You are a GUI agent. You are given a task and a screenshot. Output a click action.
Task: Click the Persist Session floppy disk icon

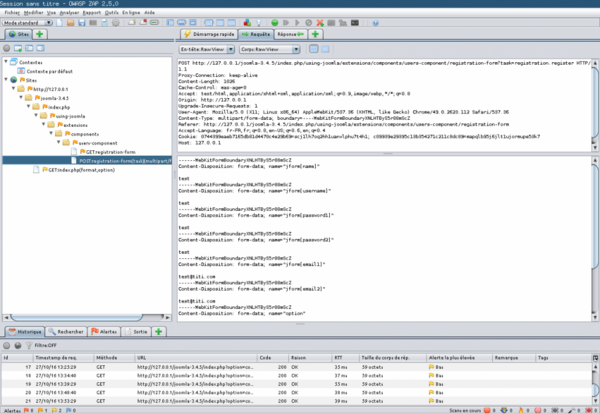pyautogui.click(x=82, y=23)
